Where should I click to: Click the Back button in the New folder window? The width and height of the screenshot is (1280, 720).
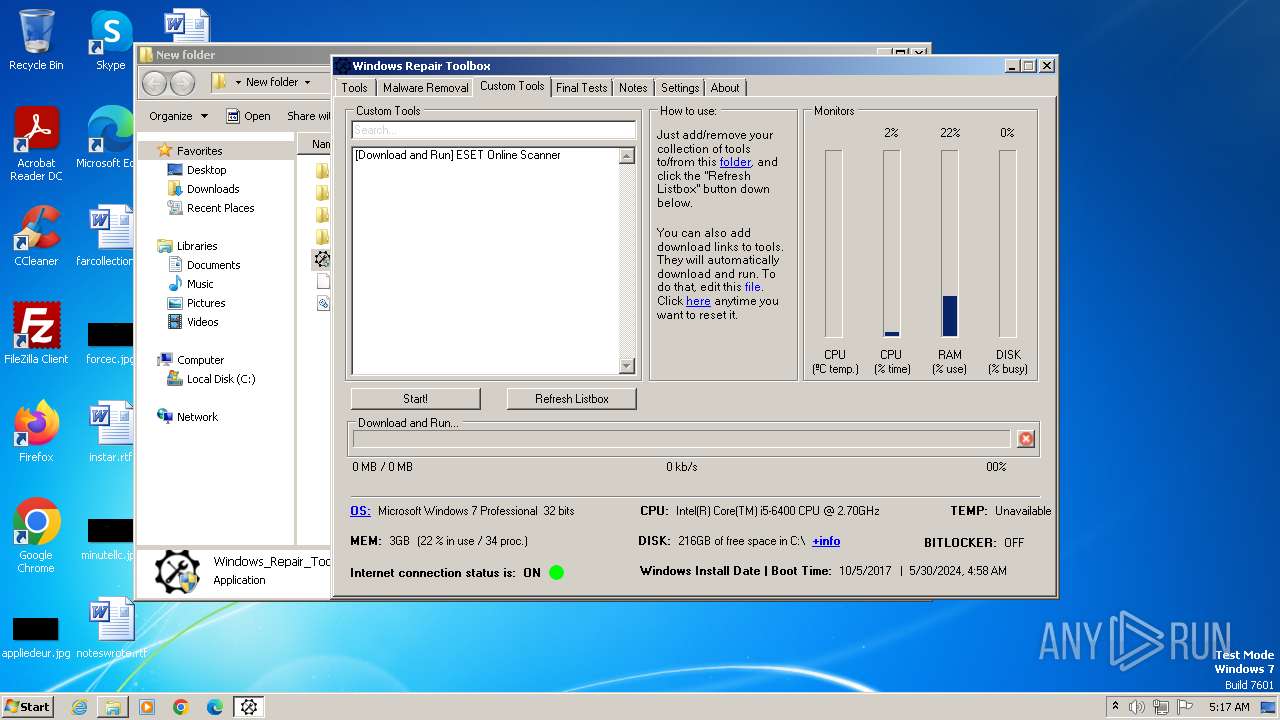pyautogui.click(x=154, y=83)
